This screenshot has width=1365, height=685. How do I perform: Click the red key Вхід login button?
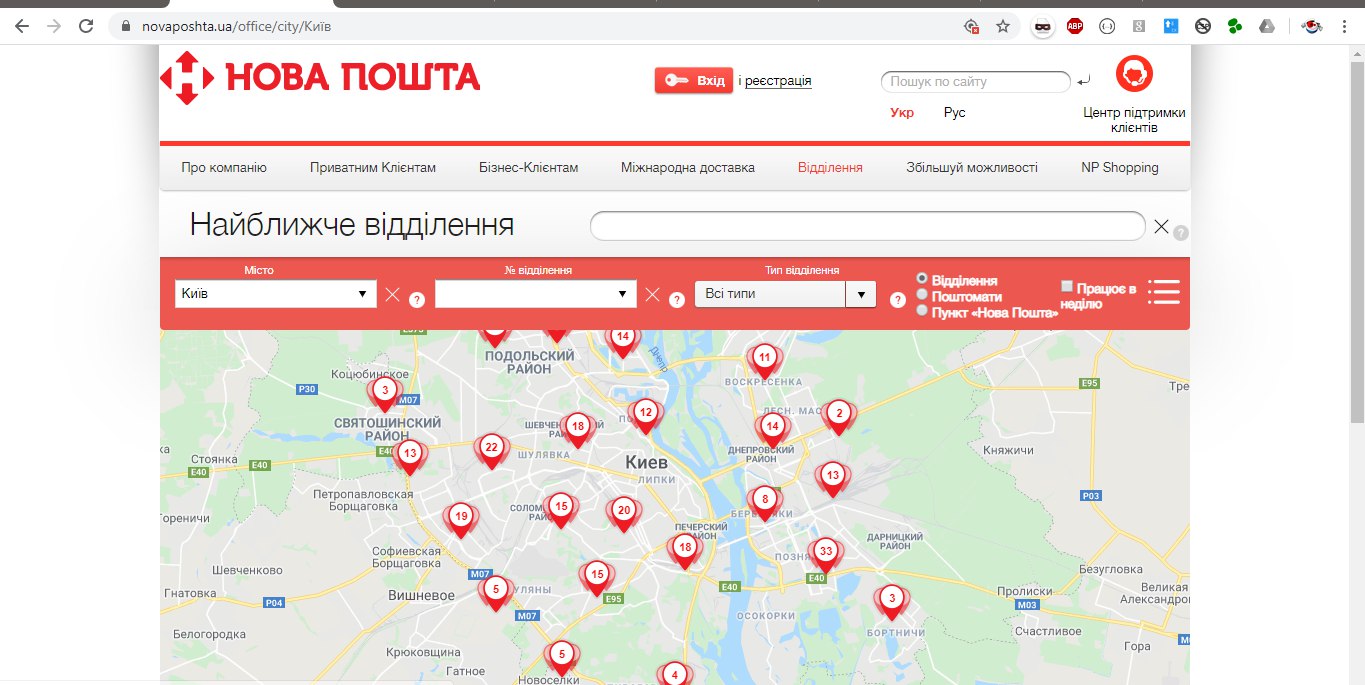click(694, 81)
